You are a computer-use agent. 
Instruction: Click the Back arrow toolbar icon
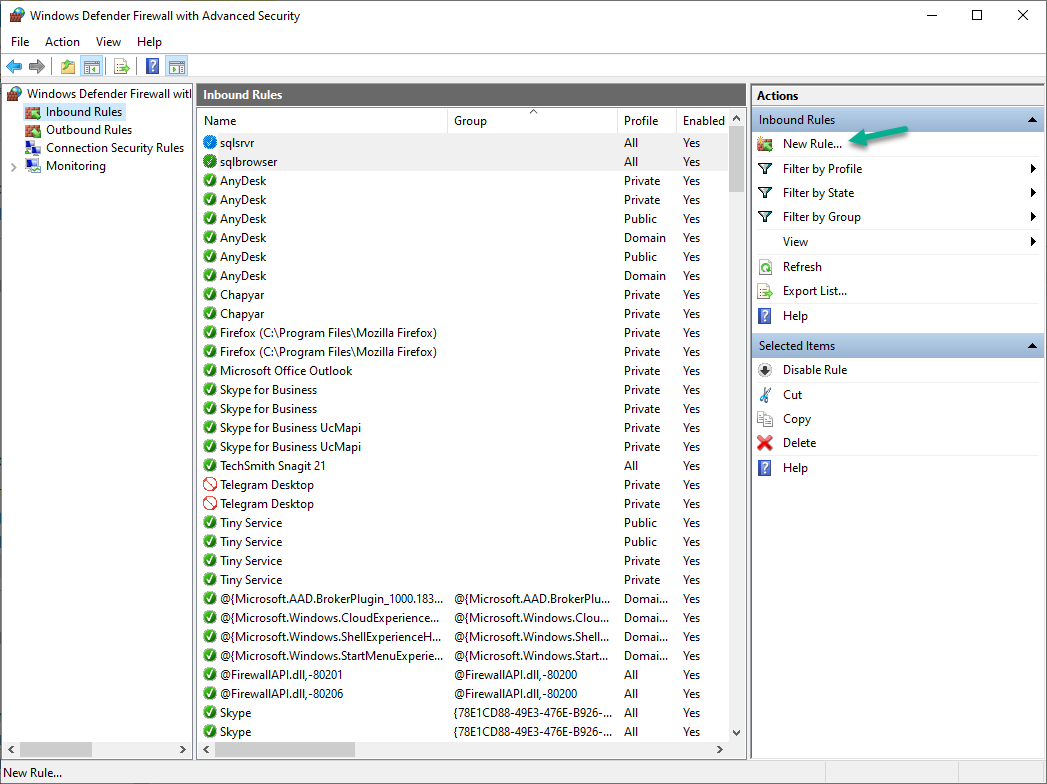(14, 66)
